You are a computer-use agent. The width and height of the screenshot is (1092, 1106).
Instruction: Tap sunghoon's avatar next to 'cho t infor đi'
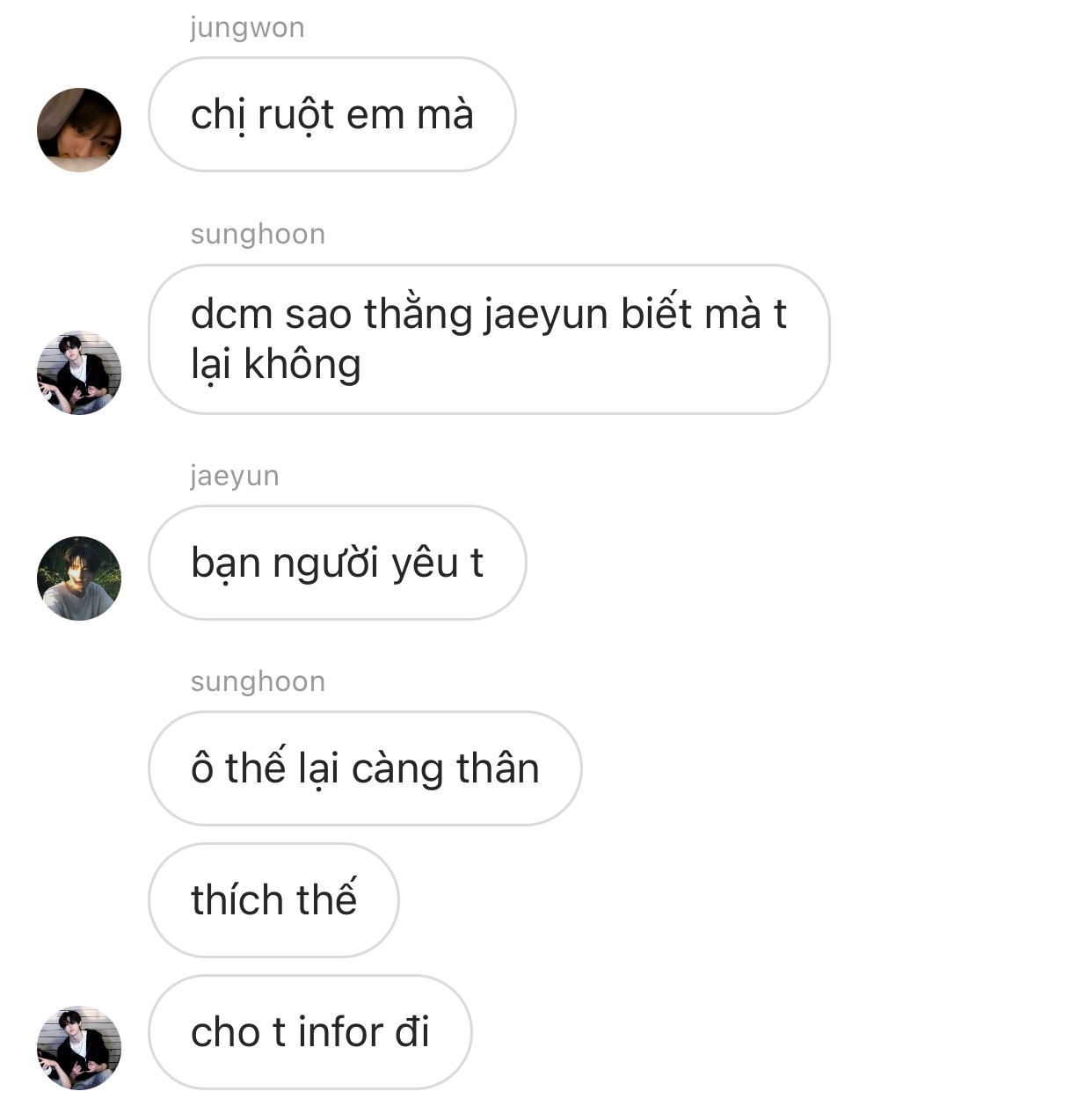click(79, 1048)
